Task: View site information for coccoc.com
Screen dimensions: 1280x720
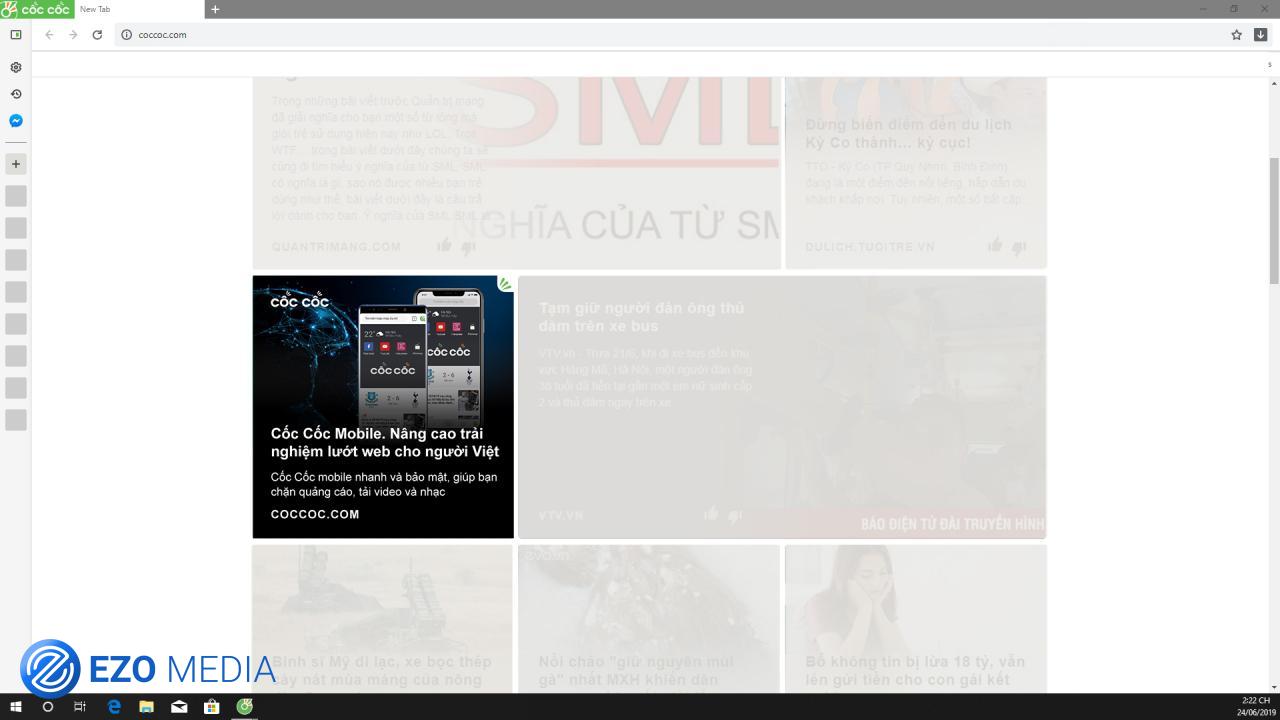Action: 126,34
